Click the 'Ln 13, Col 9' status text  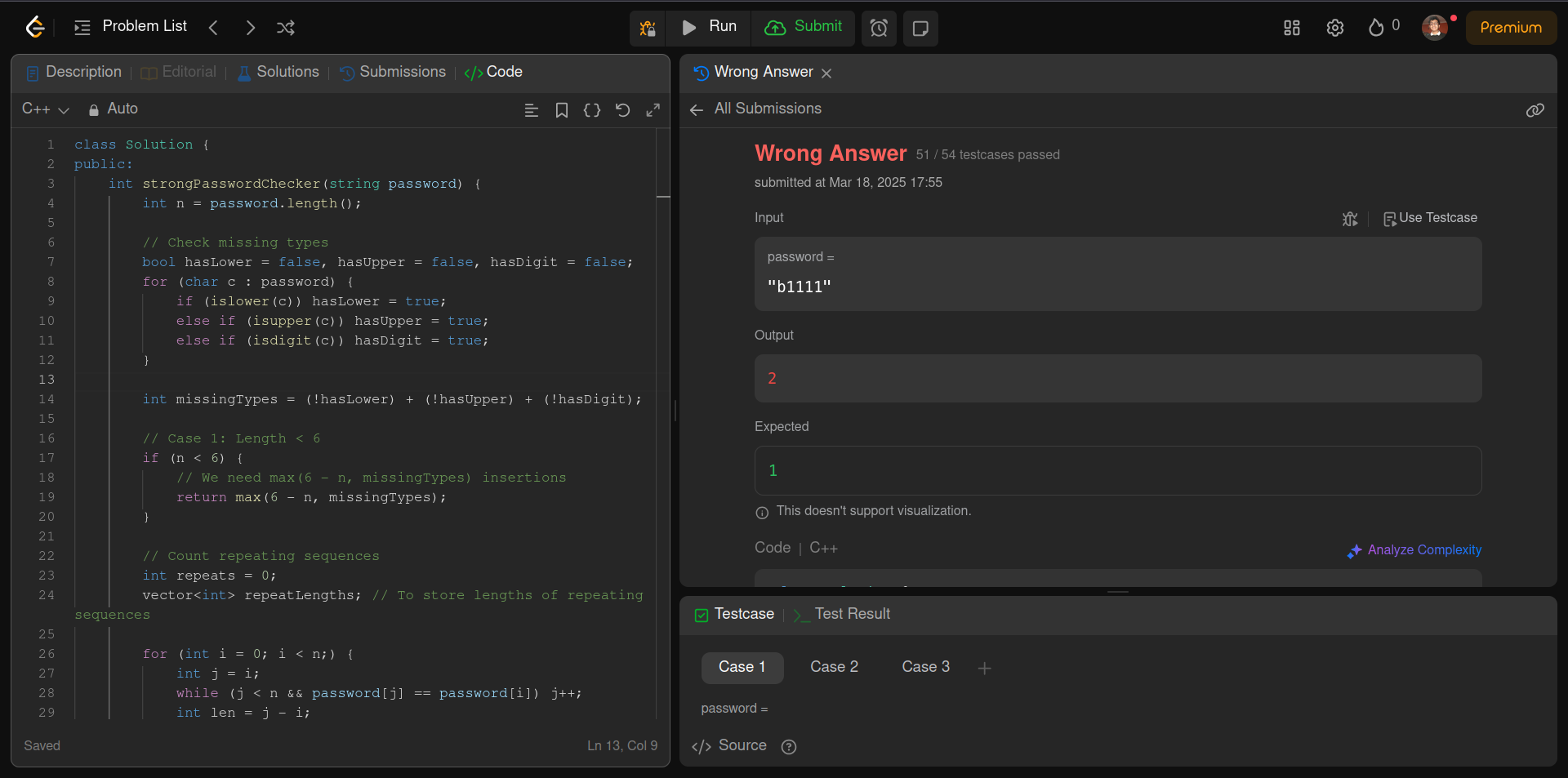click(x=622, y=745)
